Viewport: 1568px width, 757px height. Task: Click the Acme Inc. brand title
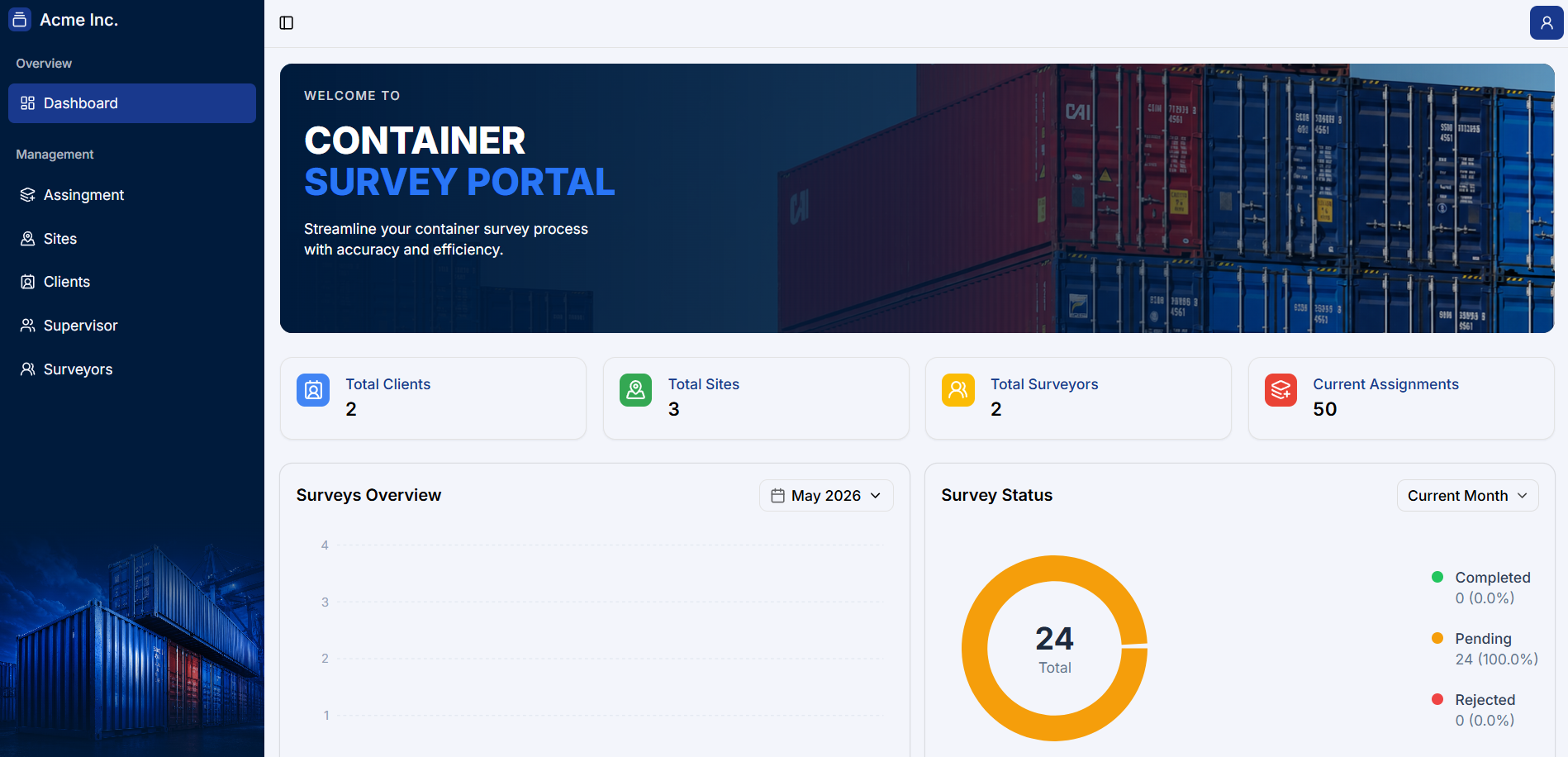[x=79, y=20]
